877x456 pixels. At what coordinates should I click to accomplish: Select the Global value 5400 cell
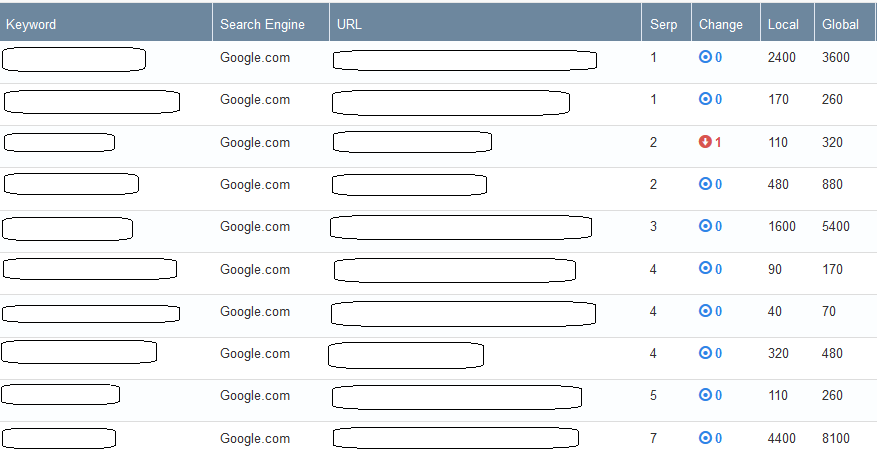tap(836, 227)
